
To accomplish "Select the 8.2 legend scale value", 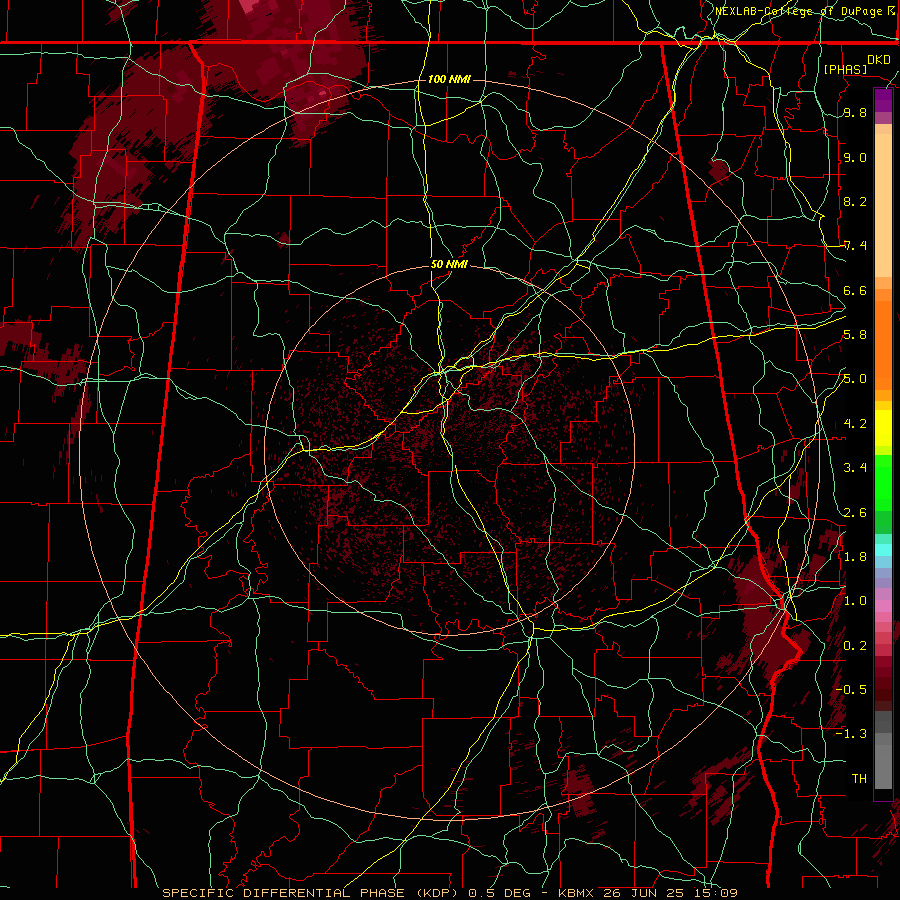I will [855, 201].
